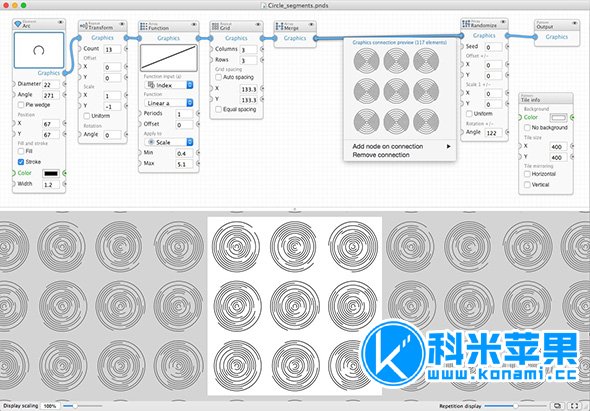Image resolution: width=590 pixels, height=411 pixels.
Task: Open the Scale apply-to dropdown
Action: [x=169, y=142]
